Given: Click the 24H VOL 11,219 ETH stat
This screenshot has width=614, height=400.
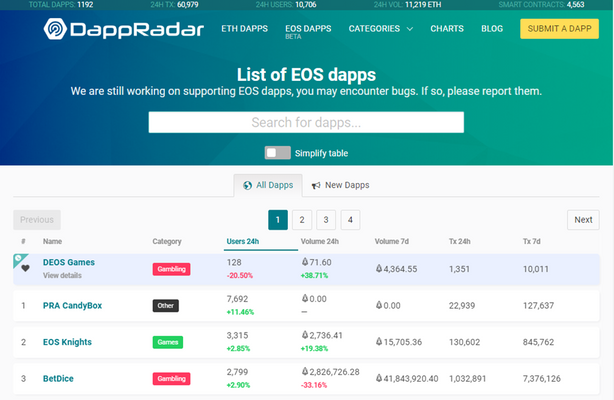Looking at the screenshot, I should [407, 5].
